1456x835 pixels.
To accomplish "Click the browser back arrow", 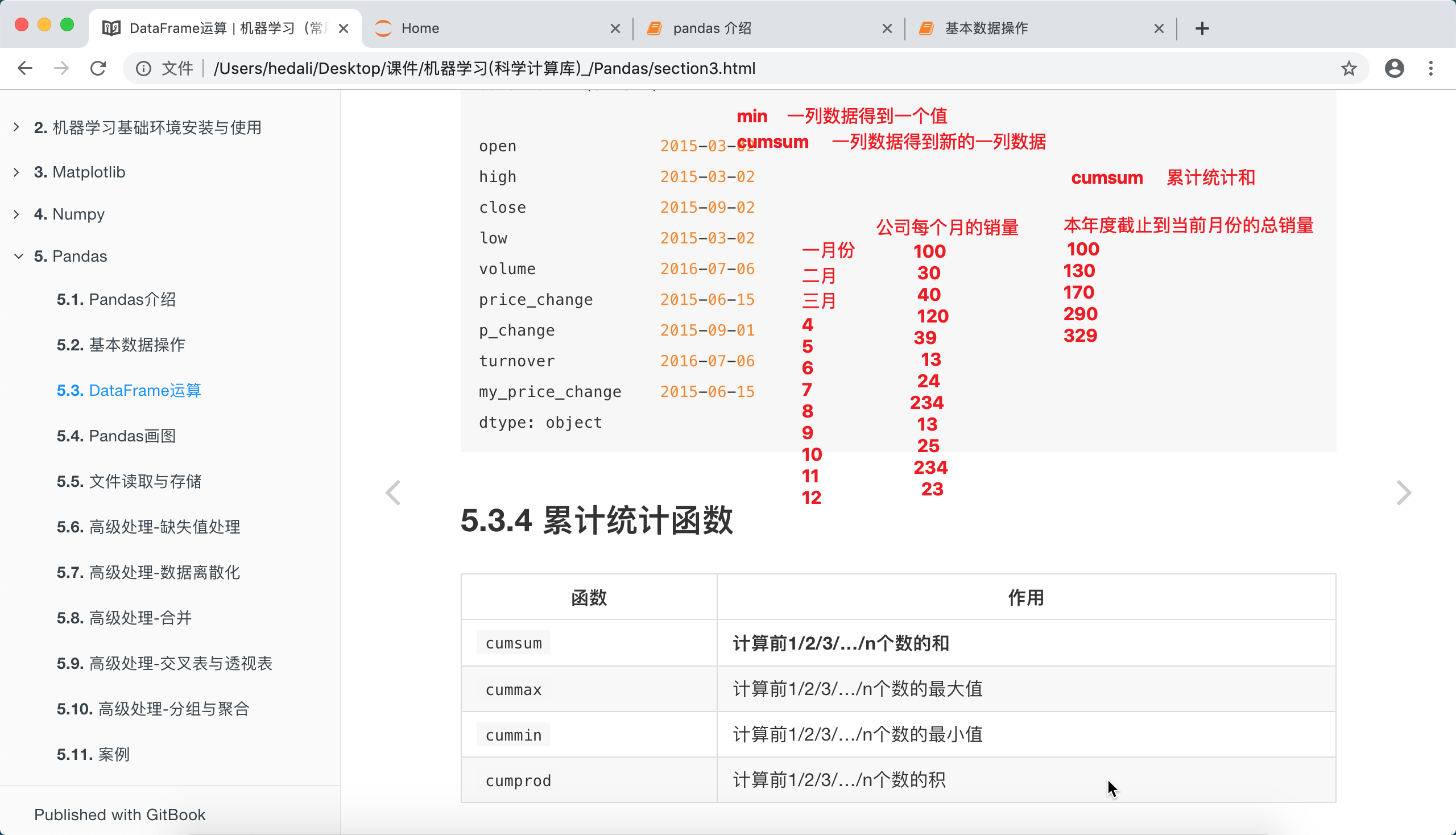I will coord(24,68).
